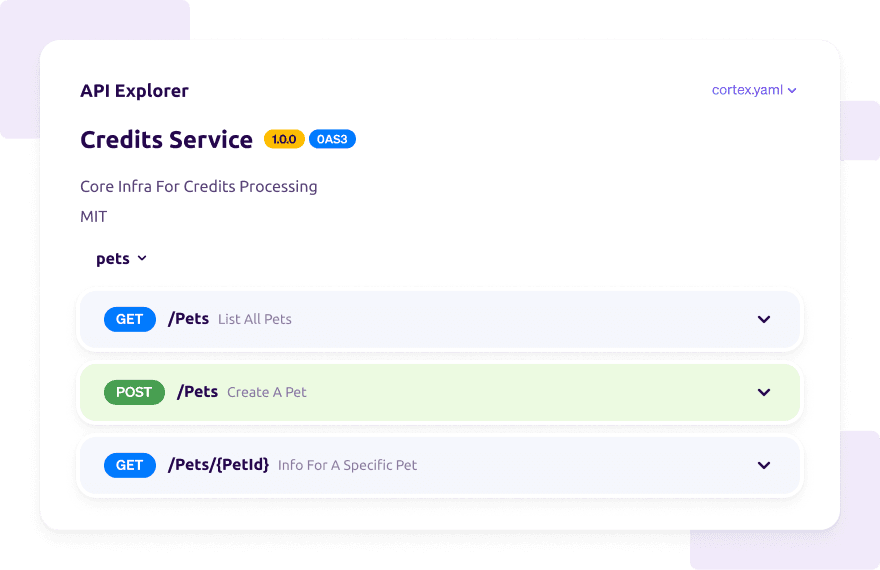
Task: Click the GET badge for /Pets/{PetId}
Action: pos(130,465)
